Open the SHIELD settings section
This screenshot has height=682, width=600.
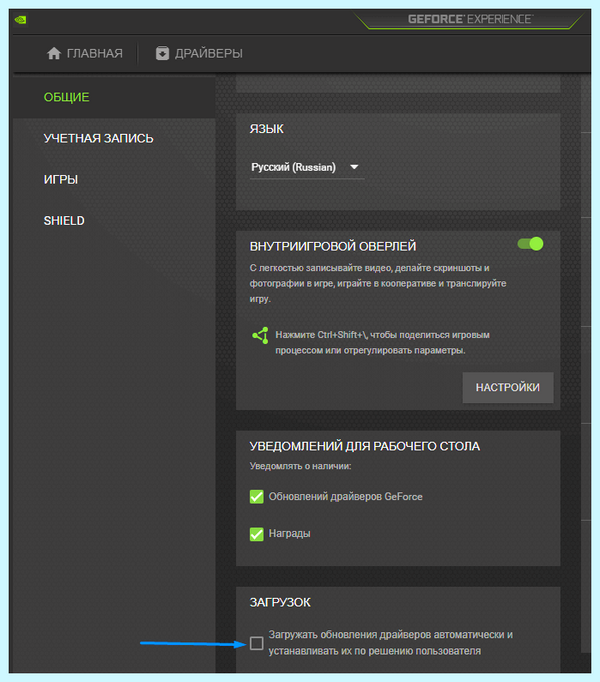pos(64,221)
